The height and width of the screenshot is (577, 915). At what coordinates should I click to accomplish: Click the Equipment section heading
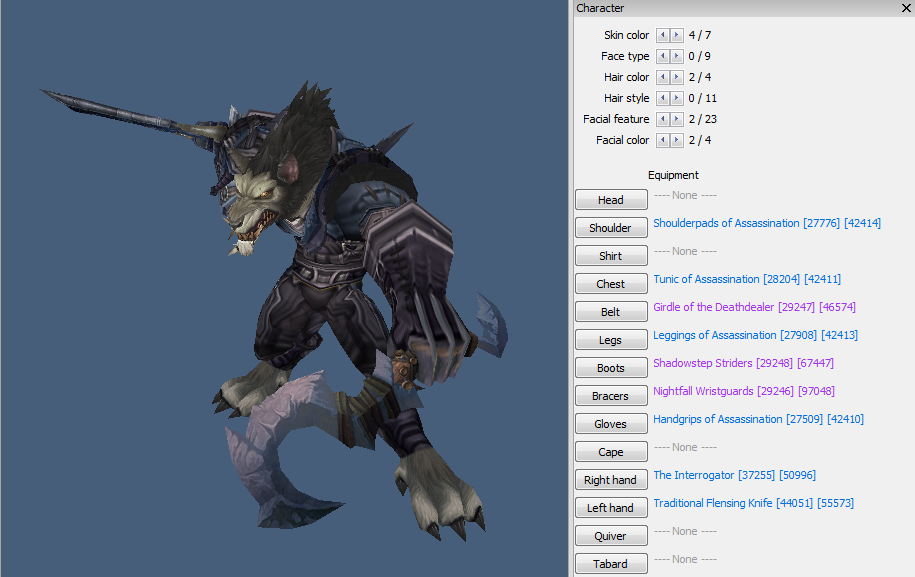point(673,175)
